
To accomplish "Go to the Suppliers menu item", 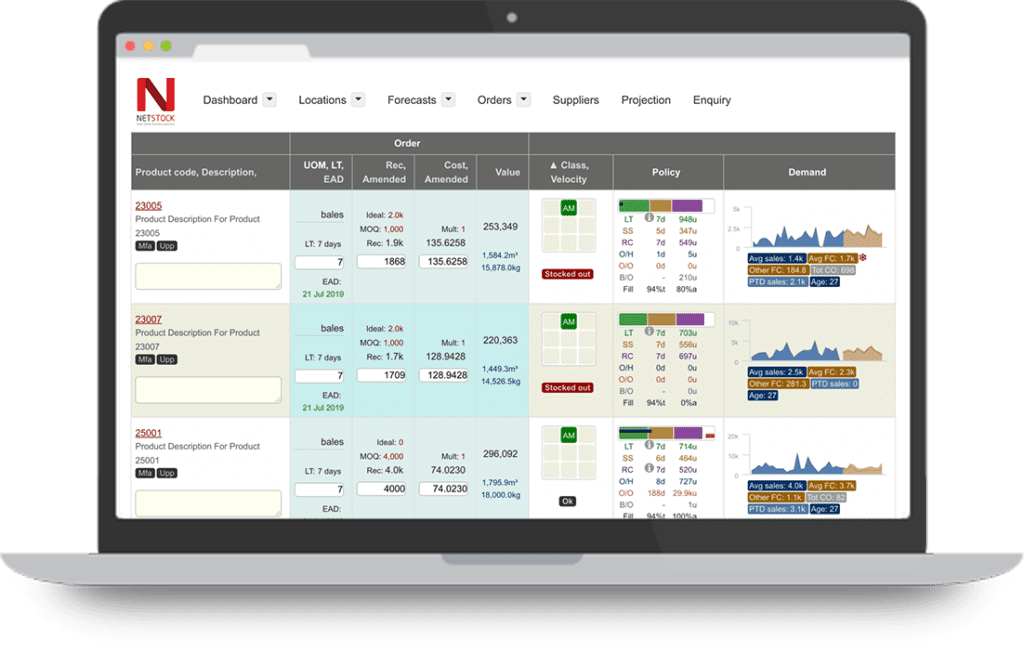I will 575,100.
